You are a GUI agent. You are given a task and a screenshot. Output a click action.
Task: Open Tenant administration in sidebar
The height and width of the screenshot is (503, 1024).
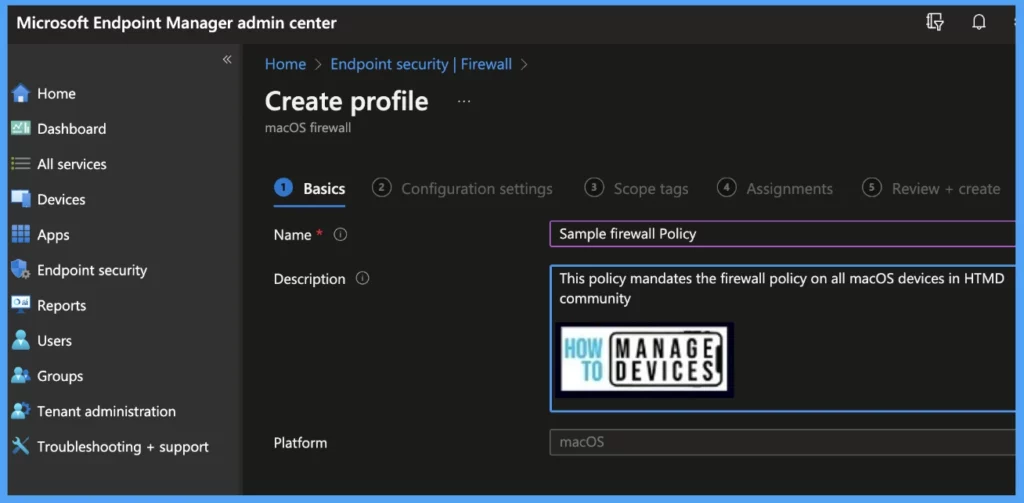[x=106, y=411]
